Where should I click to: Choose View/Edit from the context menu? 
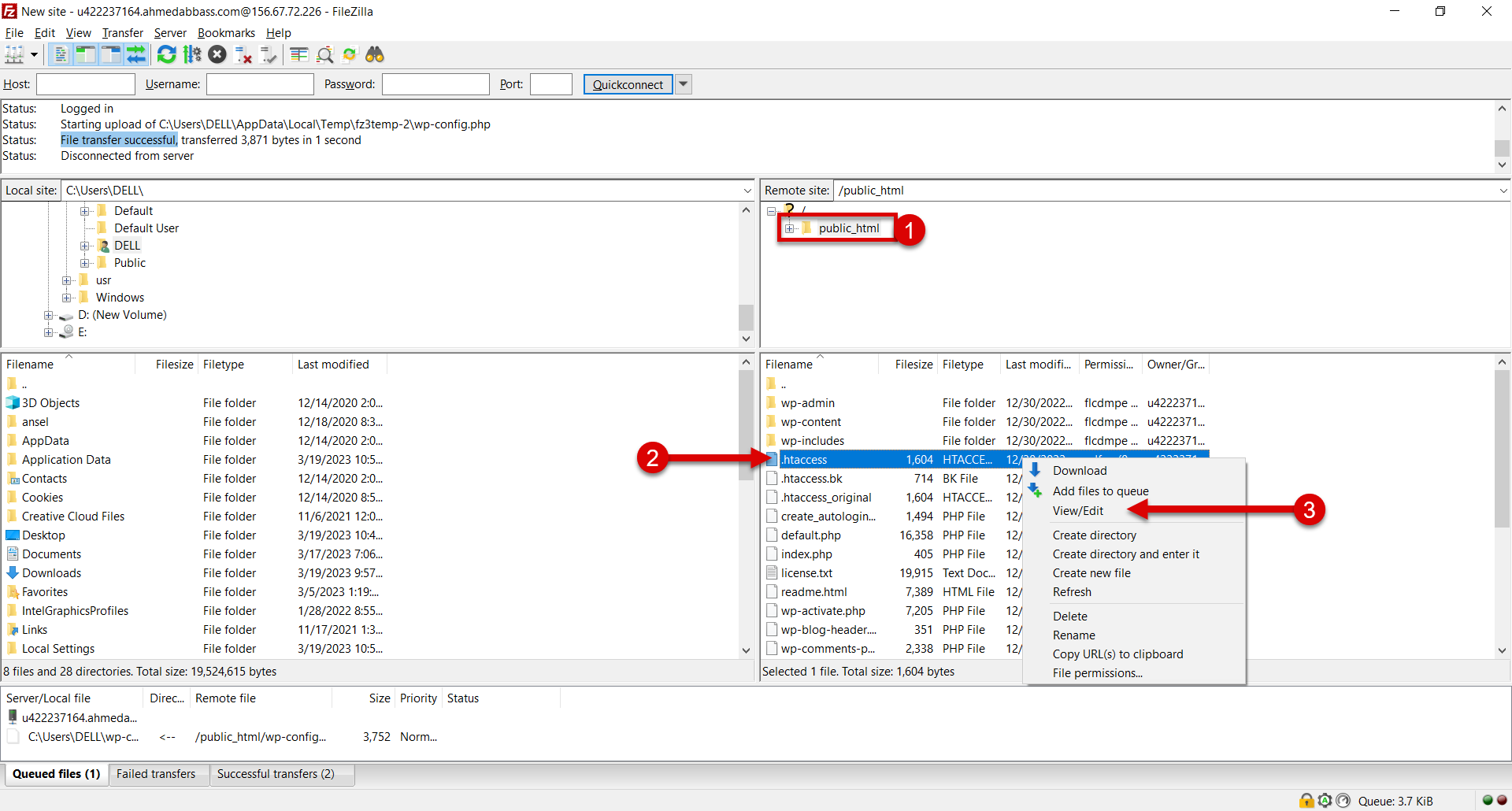click(1077, 511)
